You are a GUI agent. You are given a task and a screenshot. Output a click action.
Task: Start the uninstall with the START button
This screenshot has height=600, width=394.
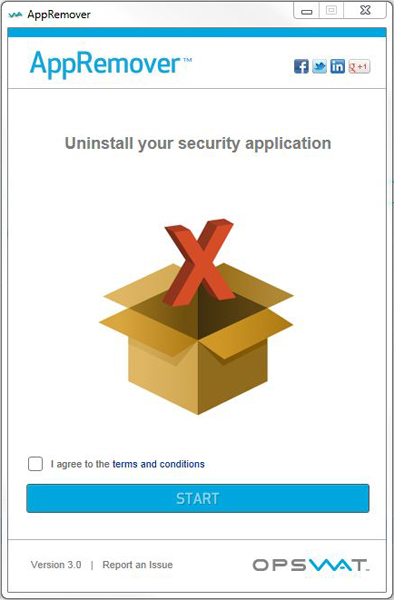[x=198, y=498]
